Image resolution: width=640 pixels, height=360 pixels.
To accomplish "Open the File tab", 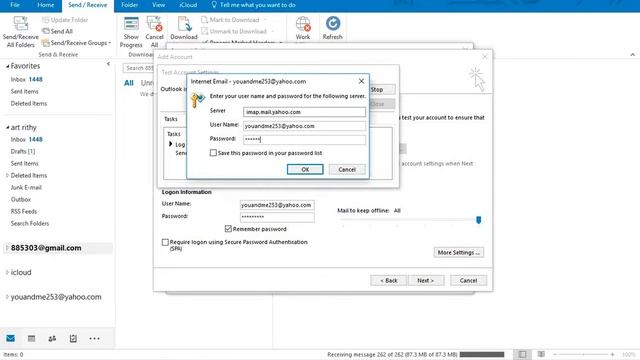I will [x=15, y=5].
